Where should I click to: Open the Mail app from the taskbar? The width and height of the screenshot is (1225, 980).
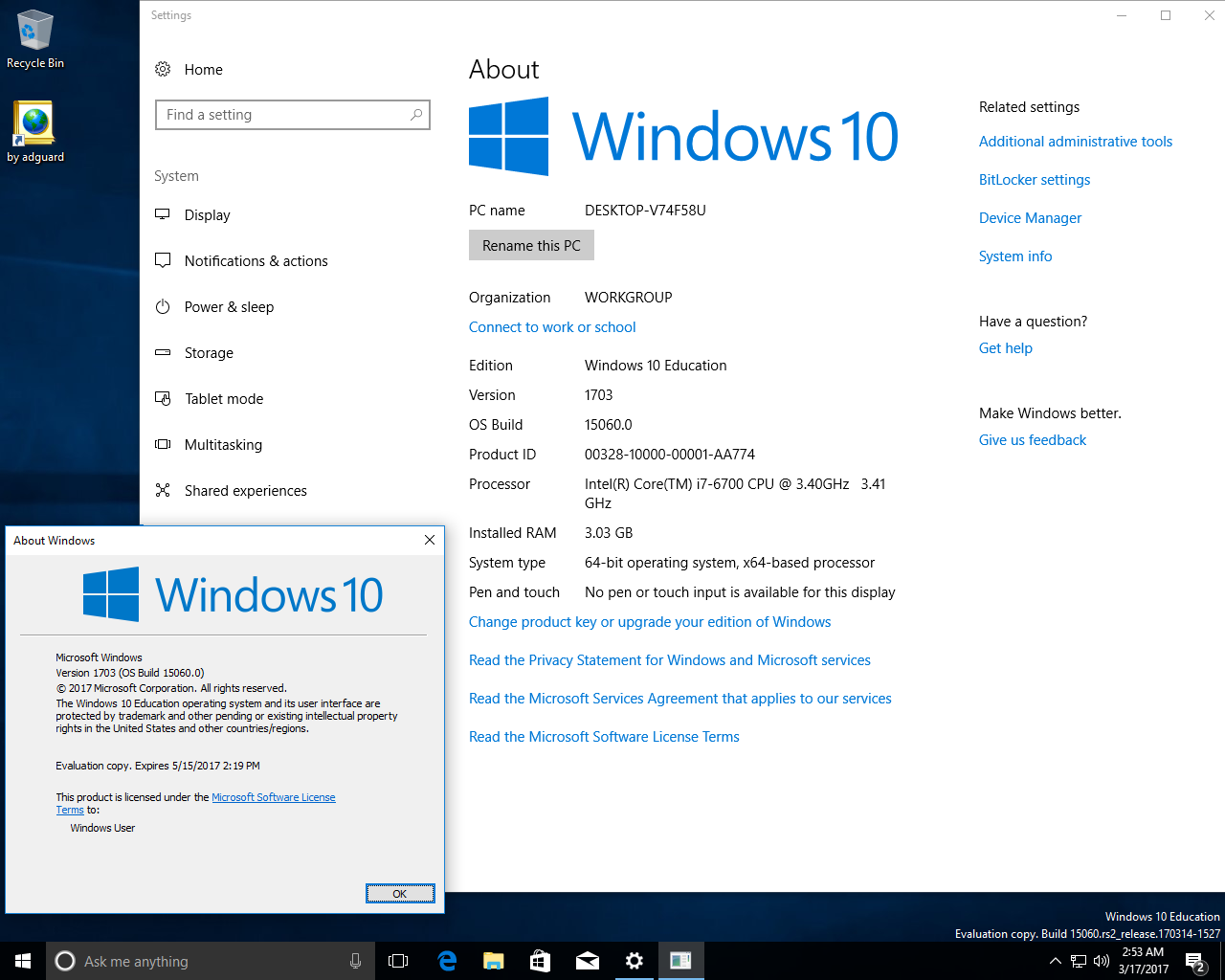pos(588,961)
